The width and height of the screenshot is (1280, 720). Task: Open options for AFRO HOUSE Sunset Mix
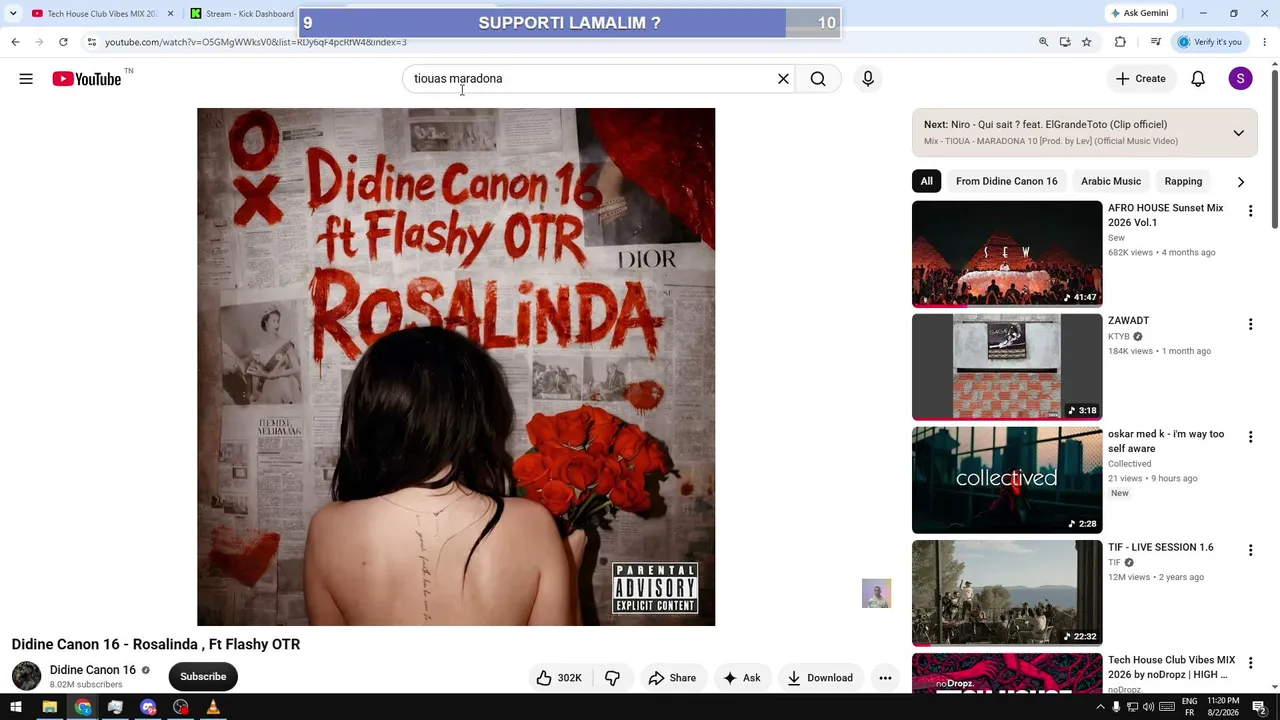coord(1250,211)
